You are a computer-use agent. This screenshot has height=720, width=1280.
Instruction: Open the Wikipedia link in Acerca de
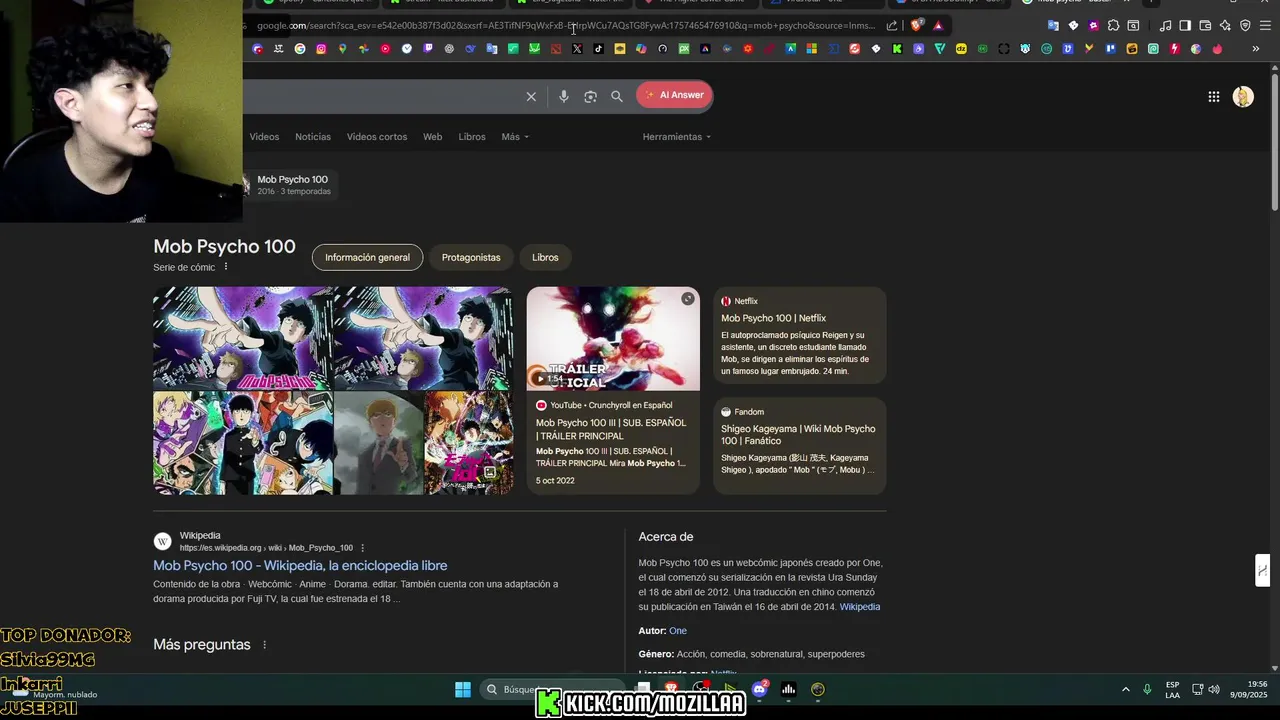click(x=860, y=607)
